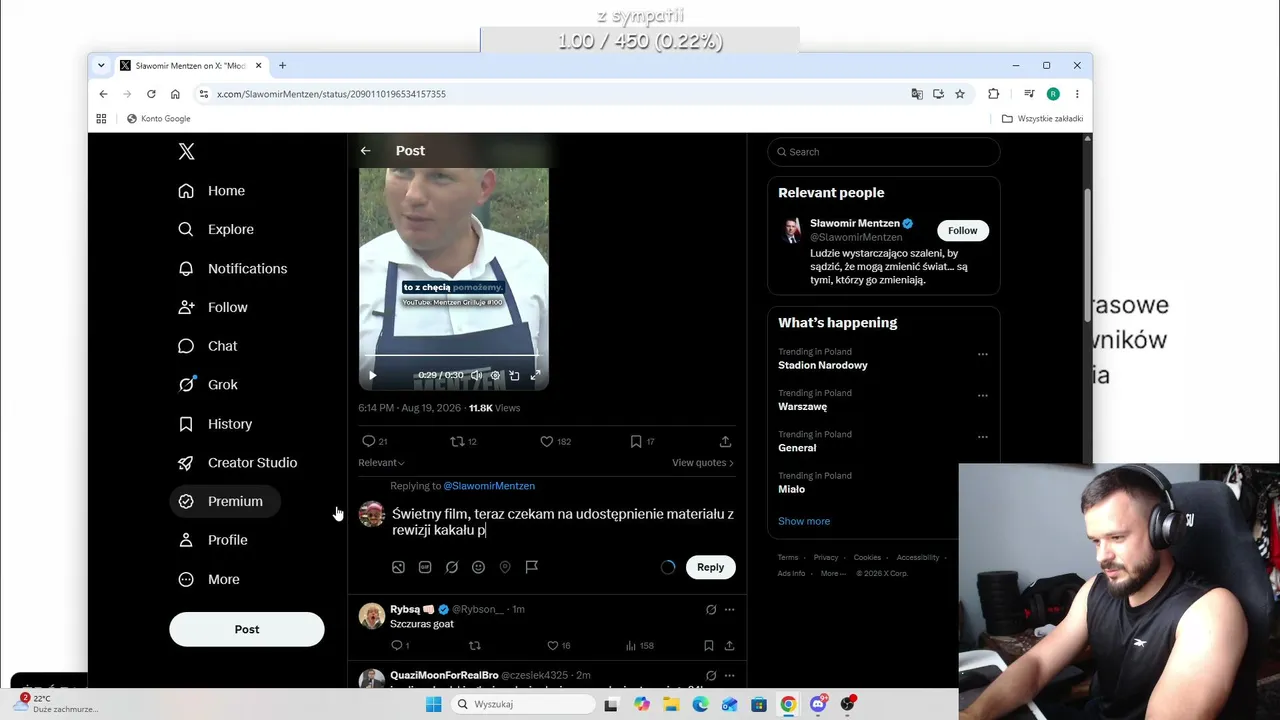Play the video in the post
This screenshot has width=1280, height=720.
373,376
